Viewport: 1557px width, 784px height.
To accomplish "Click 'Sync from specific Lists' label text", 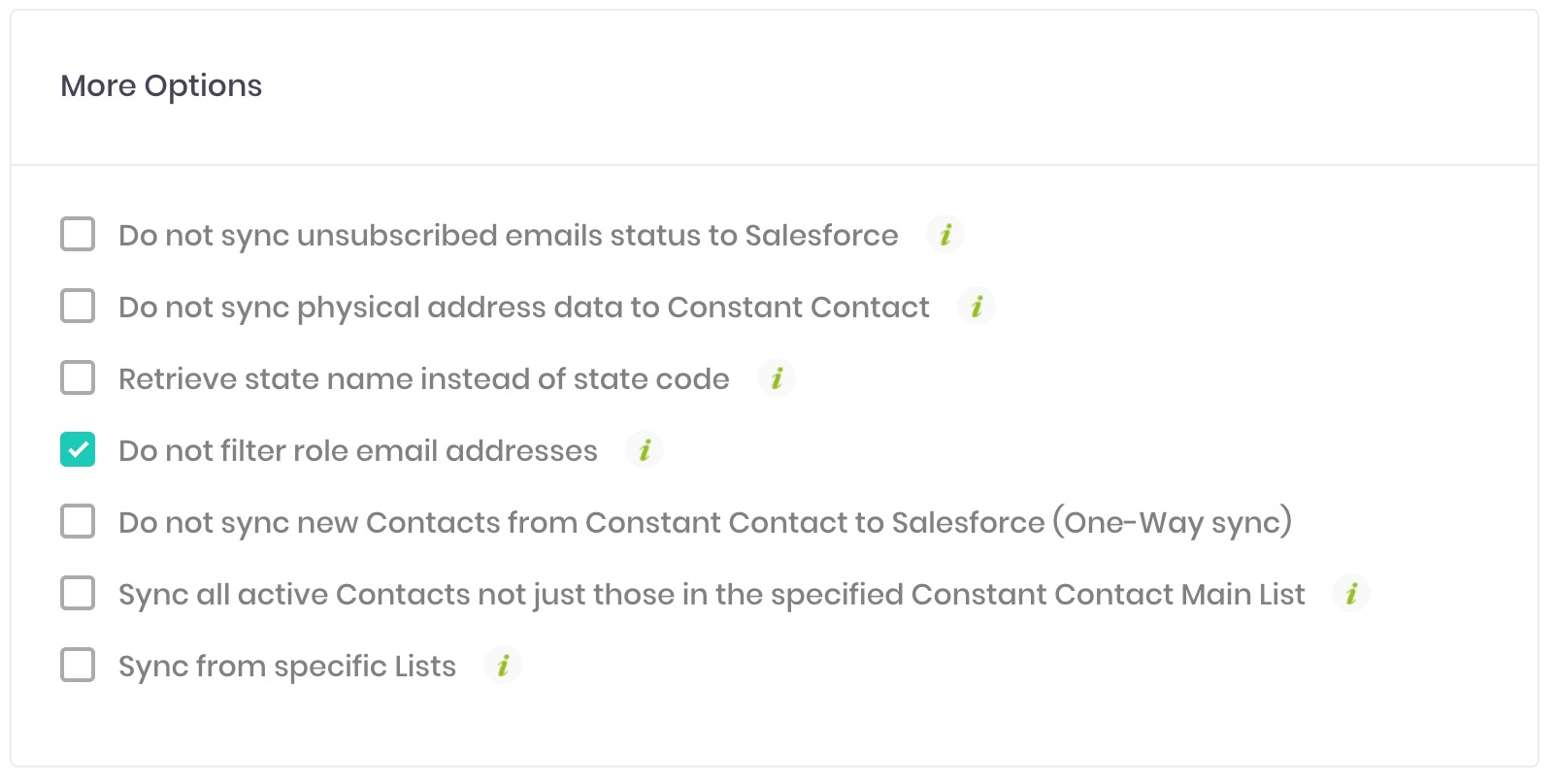I will 287,667.
